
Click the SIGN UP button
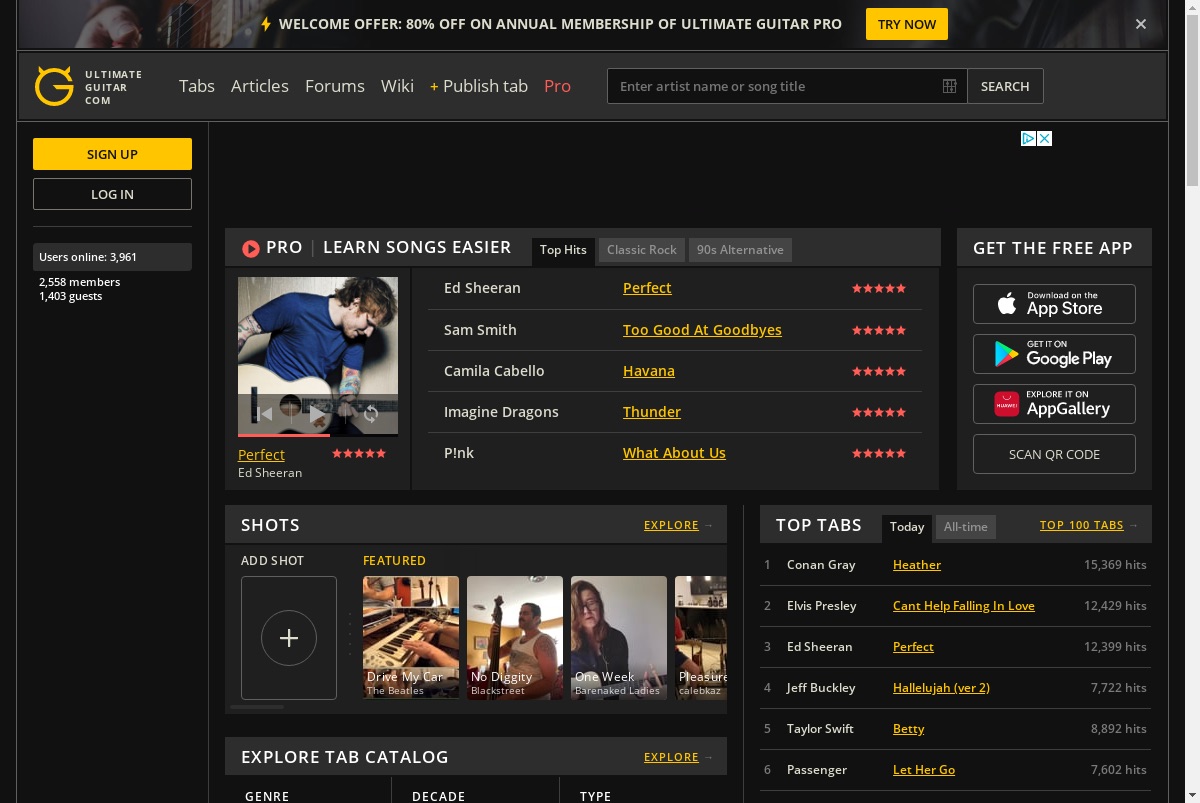[x=112, y=154]
